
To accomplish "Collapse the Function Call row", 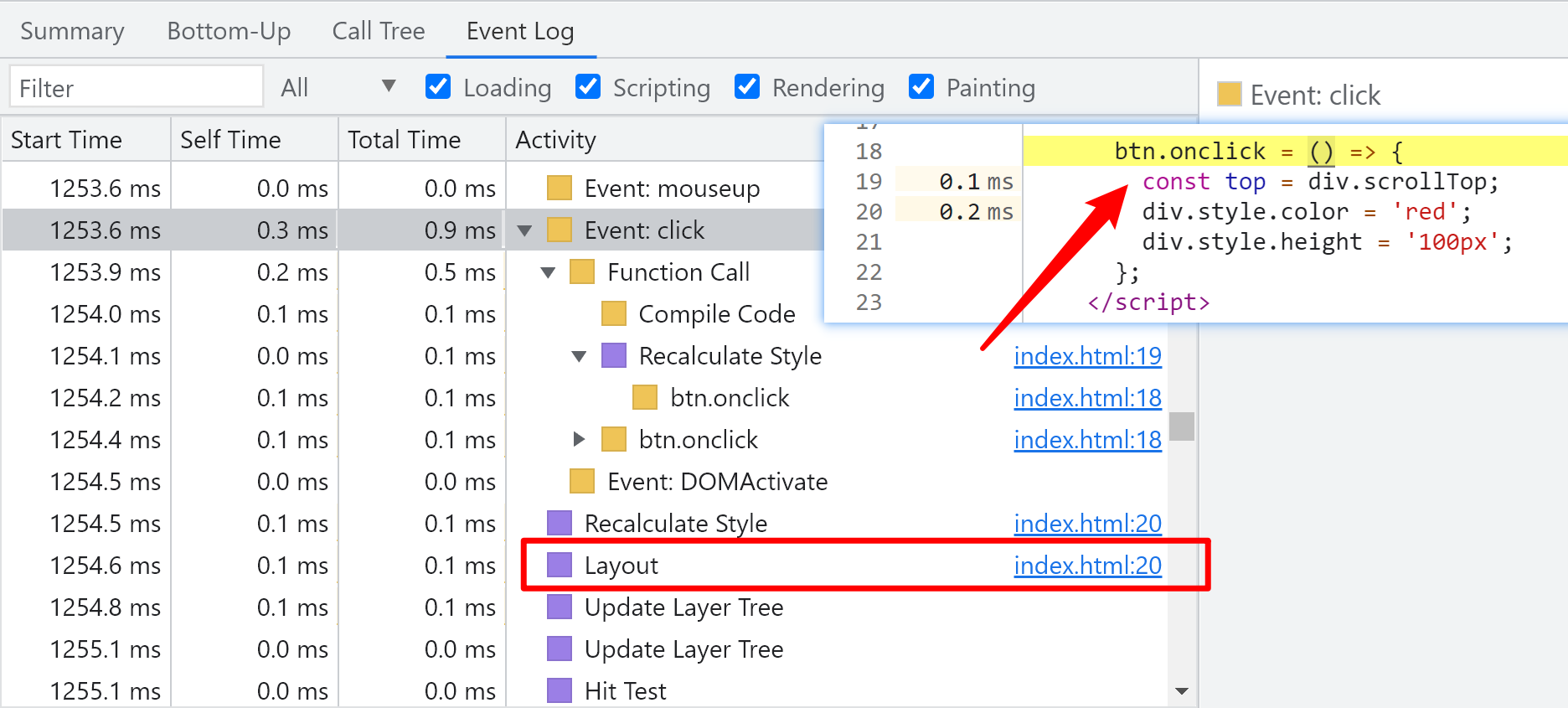I will click(549, 272).
